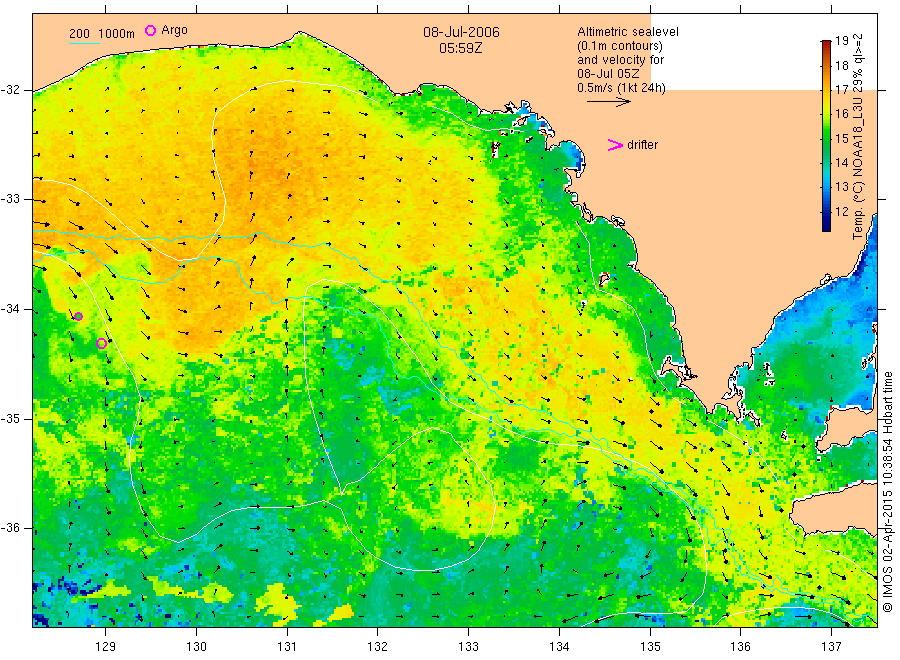
Task: Click the 'drifter' legend label
Action: click(x=642, y=145)
